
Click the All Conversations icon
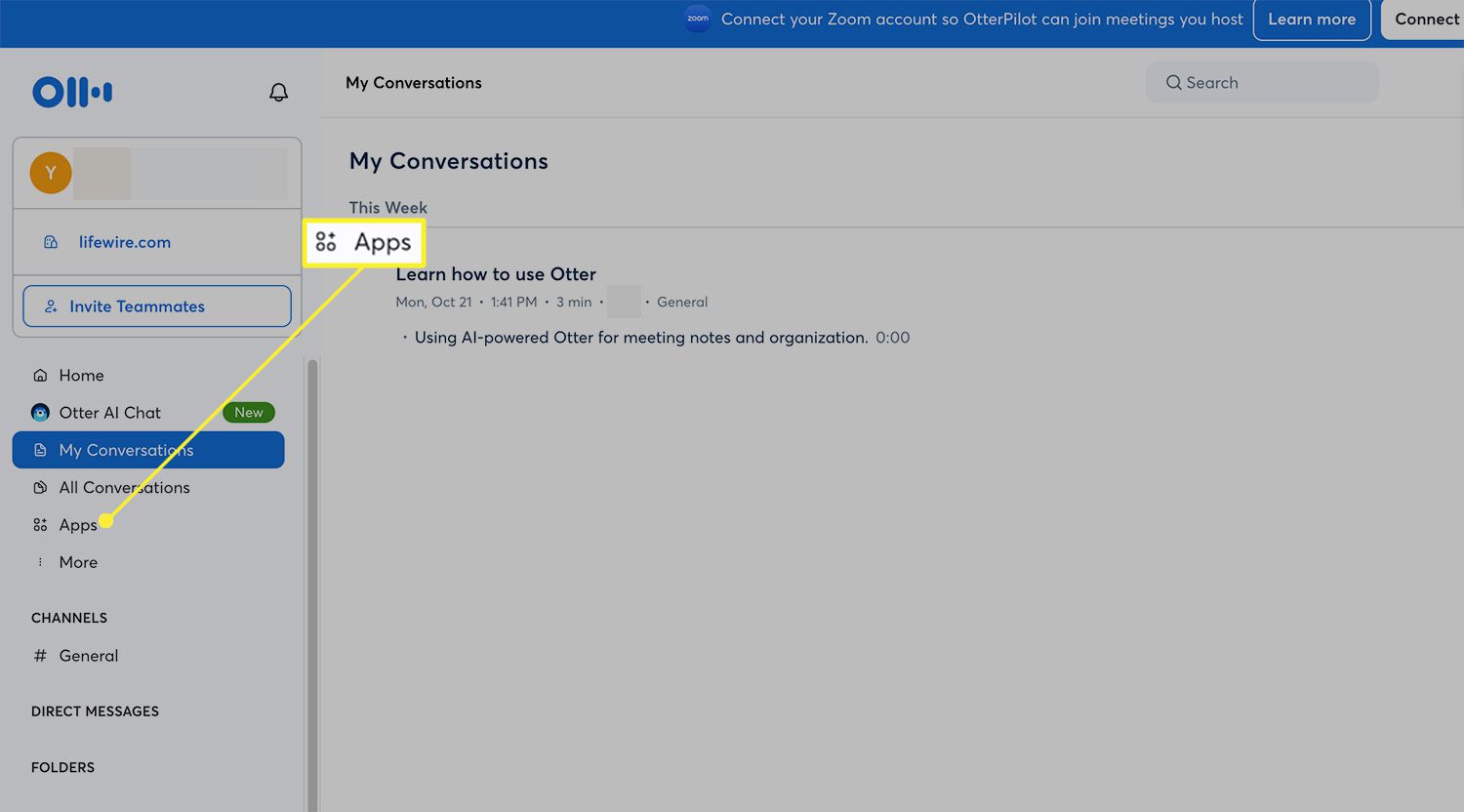[40, 488]
